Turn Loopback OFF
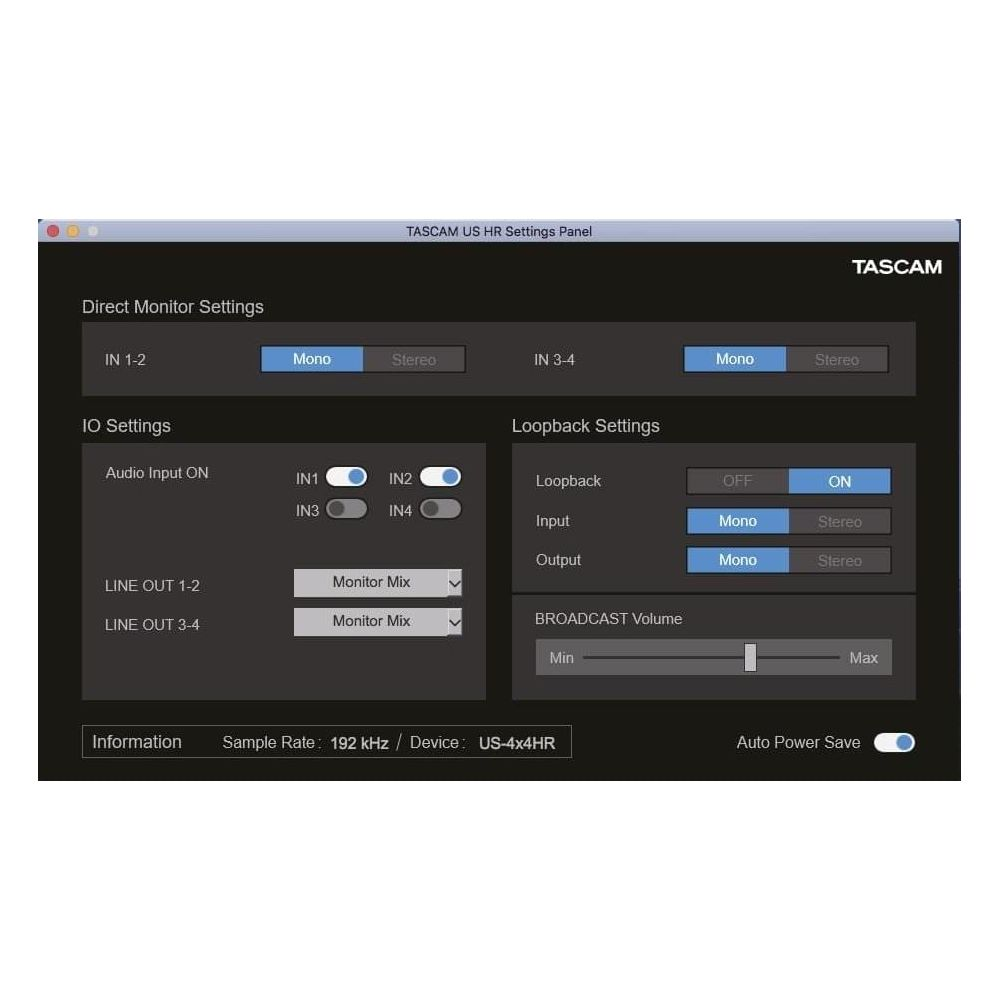 tap(737, 481)
